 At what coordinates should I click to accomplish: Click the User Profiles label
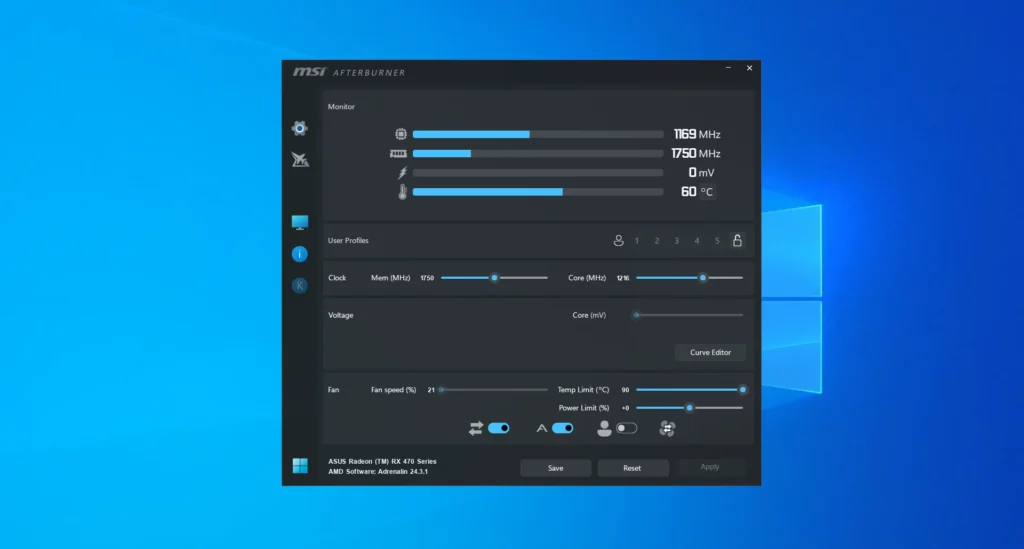click(x=348, y=240)
